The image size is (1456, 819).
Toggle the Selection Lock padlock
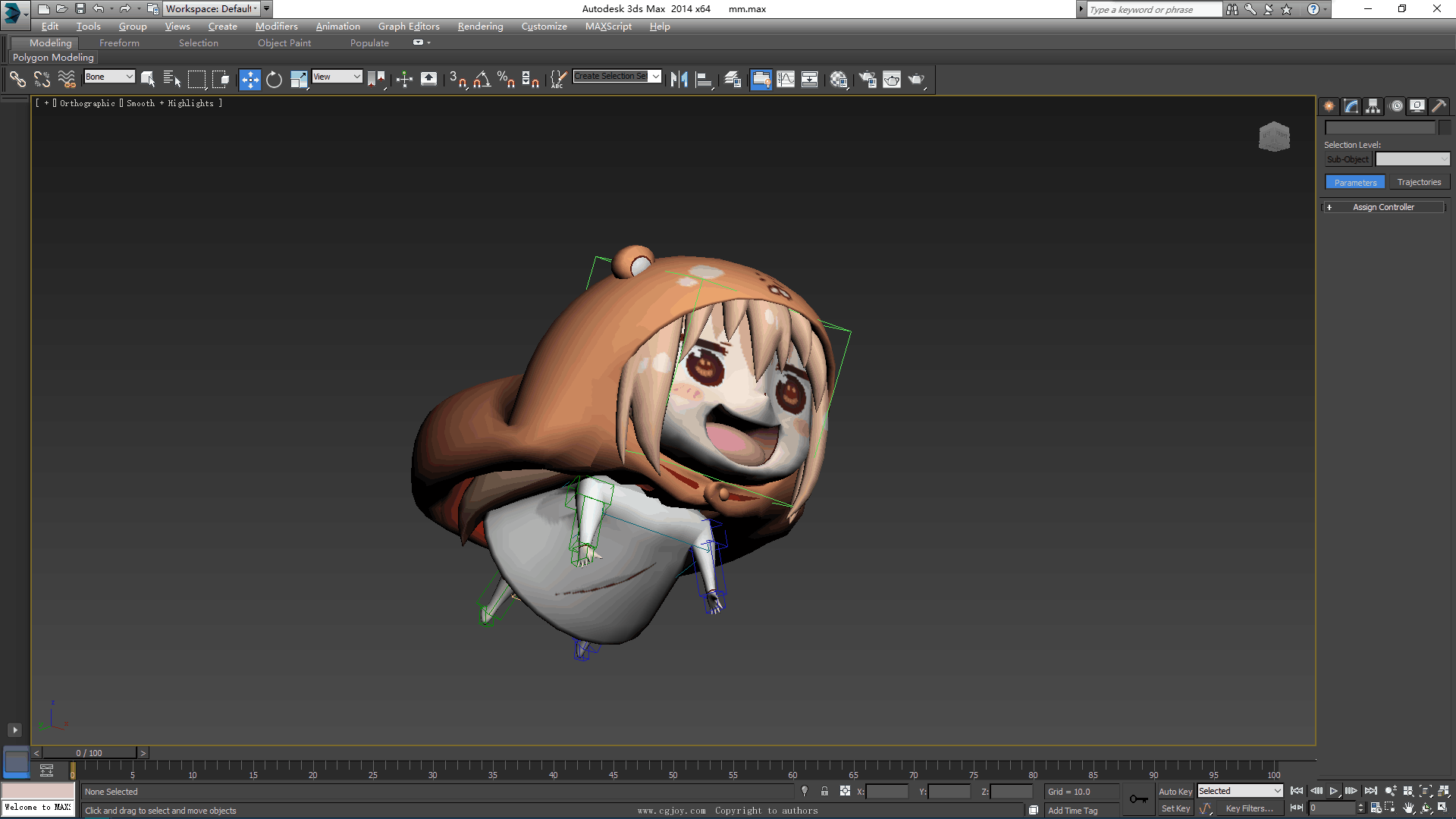coord(824,791)
